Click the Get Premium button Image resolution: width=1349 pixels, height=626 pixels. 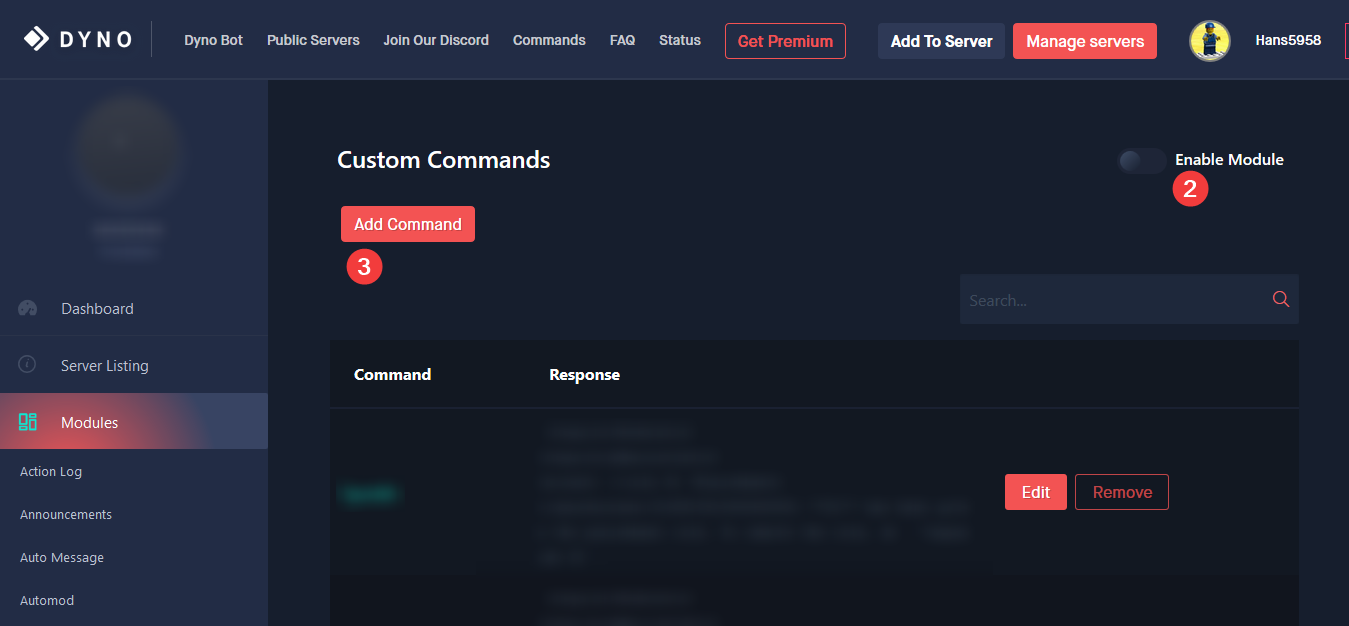pos(785,41)
